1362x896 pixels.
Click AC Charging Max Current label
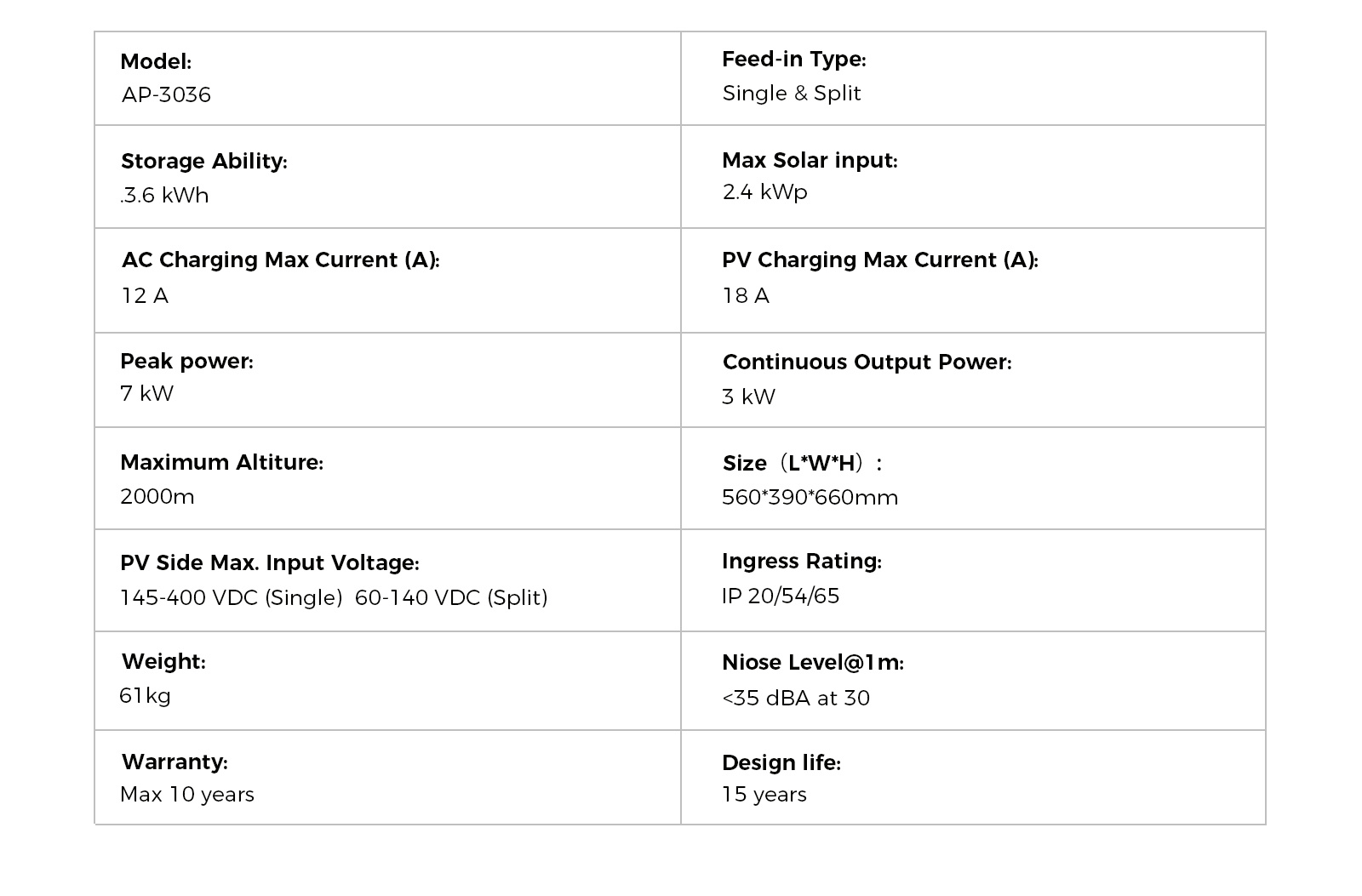tap(280, 260)
